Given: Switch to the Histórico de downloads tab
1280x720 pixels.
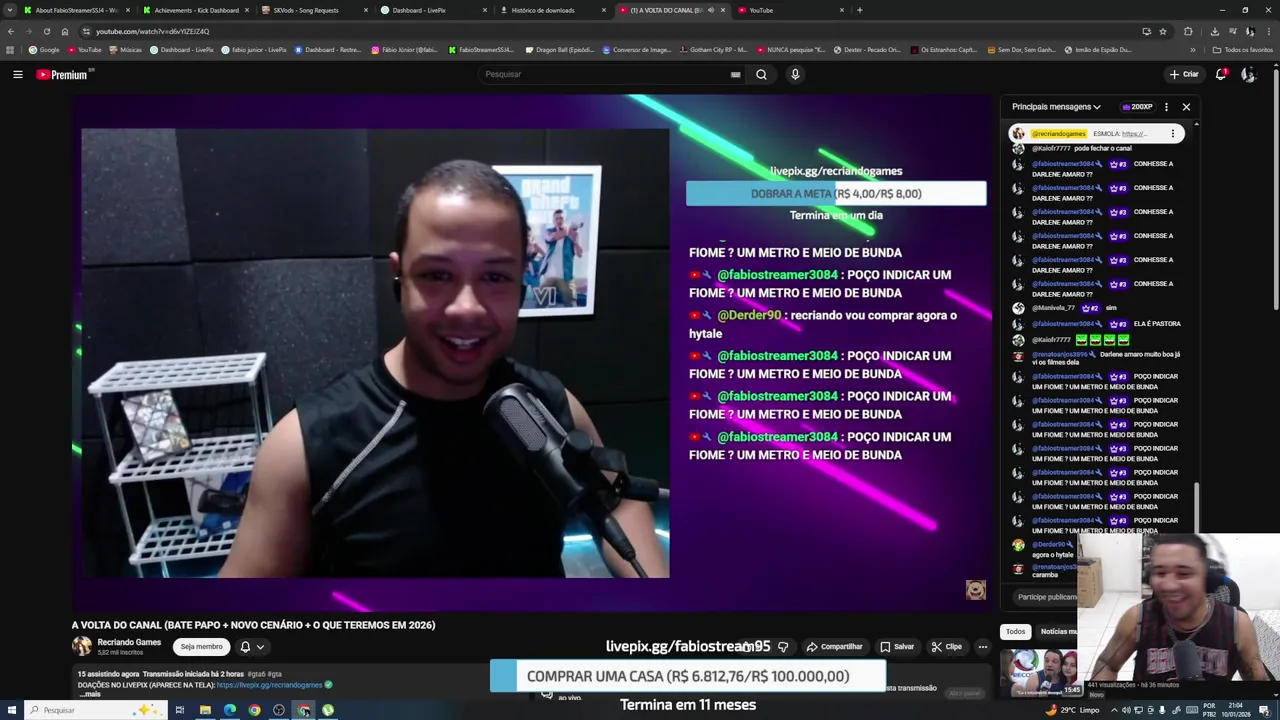Looking at the screenshot, I should (x=552, y=10).
